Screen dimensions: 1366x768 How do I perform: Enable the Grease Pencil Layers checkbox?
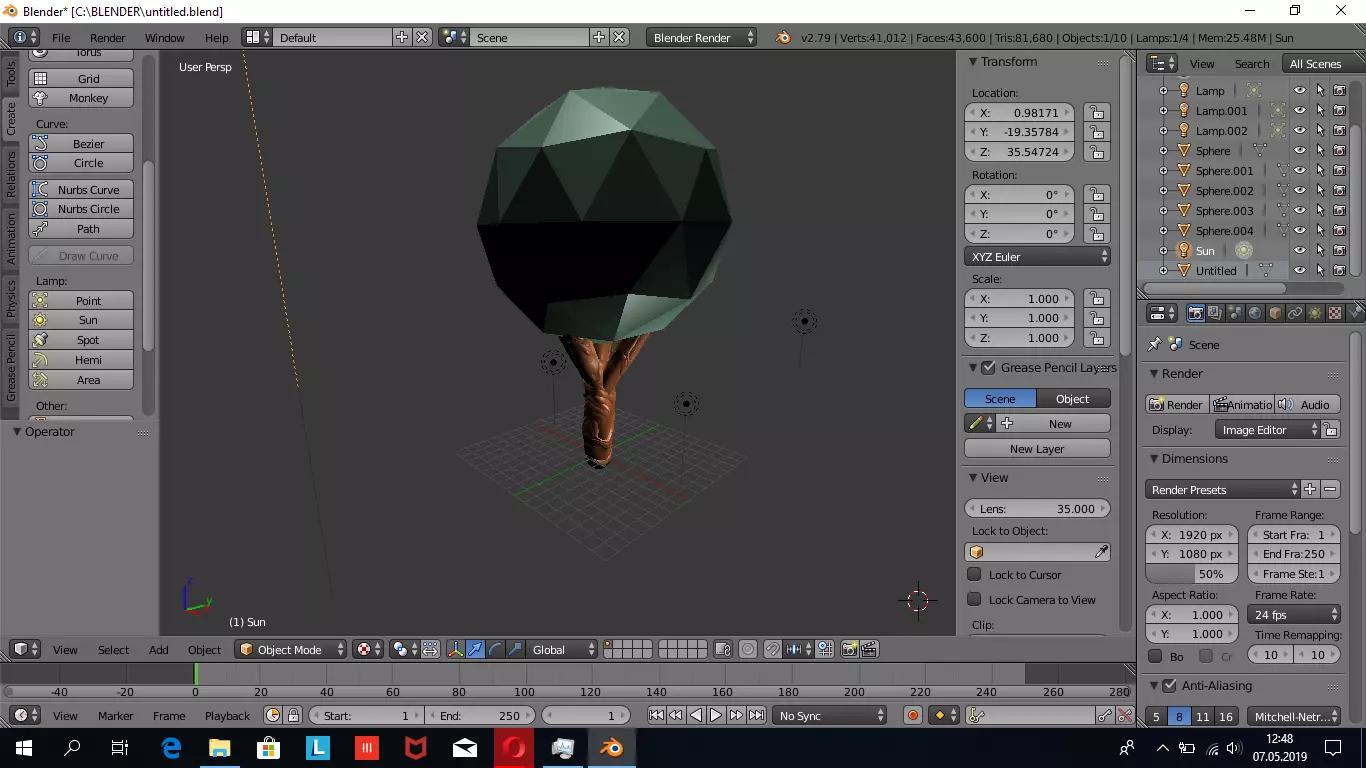tap(988, 367)
